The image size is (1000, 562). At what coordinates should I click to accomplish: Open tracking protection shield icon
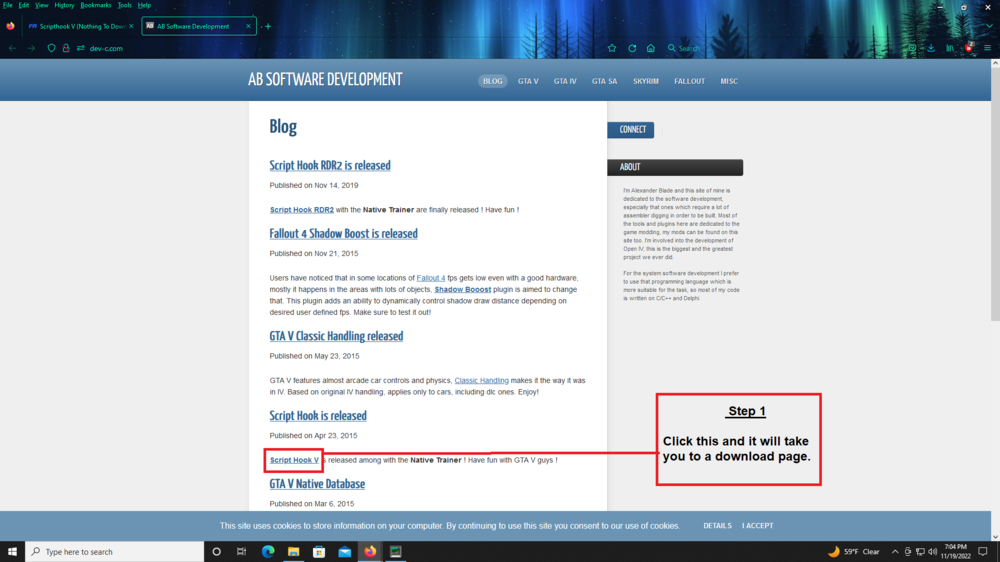coord(51,48)
